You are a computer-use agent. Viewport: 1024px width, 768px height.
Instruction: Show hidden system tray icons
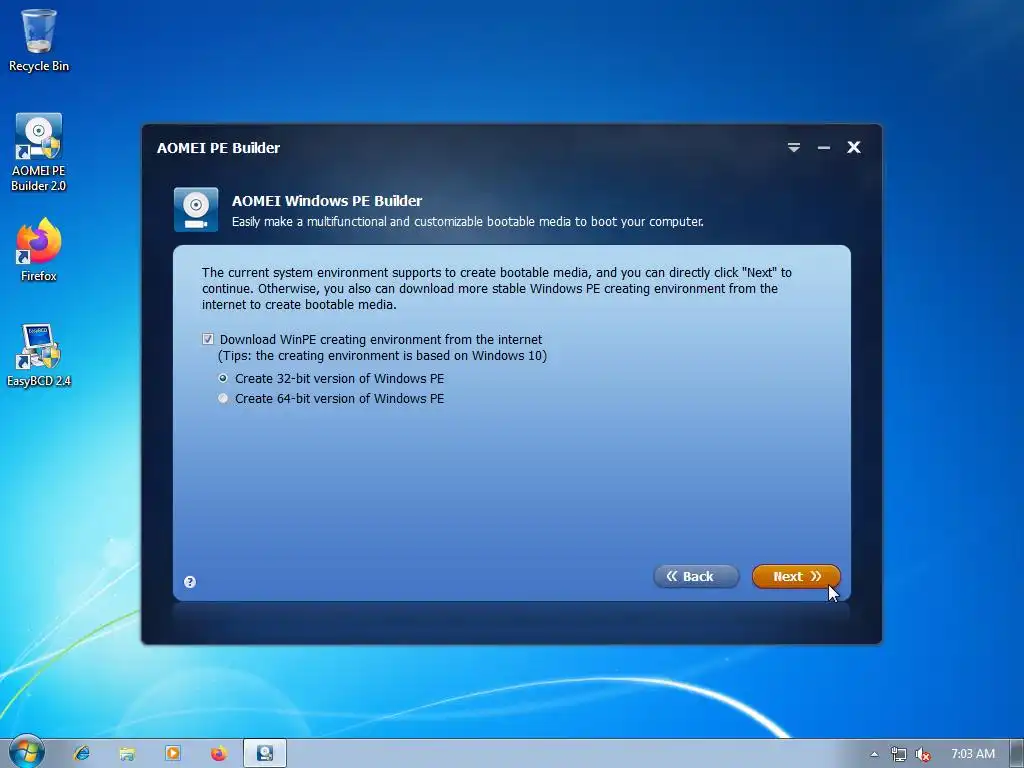(x=874, y=754)
